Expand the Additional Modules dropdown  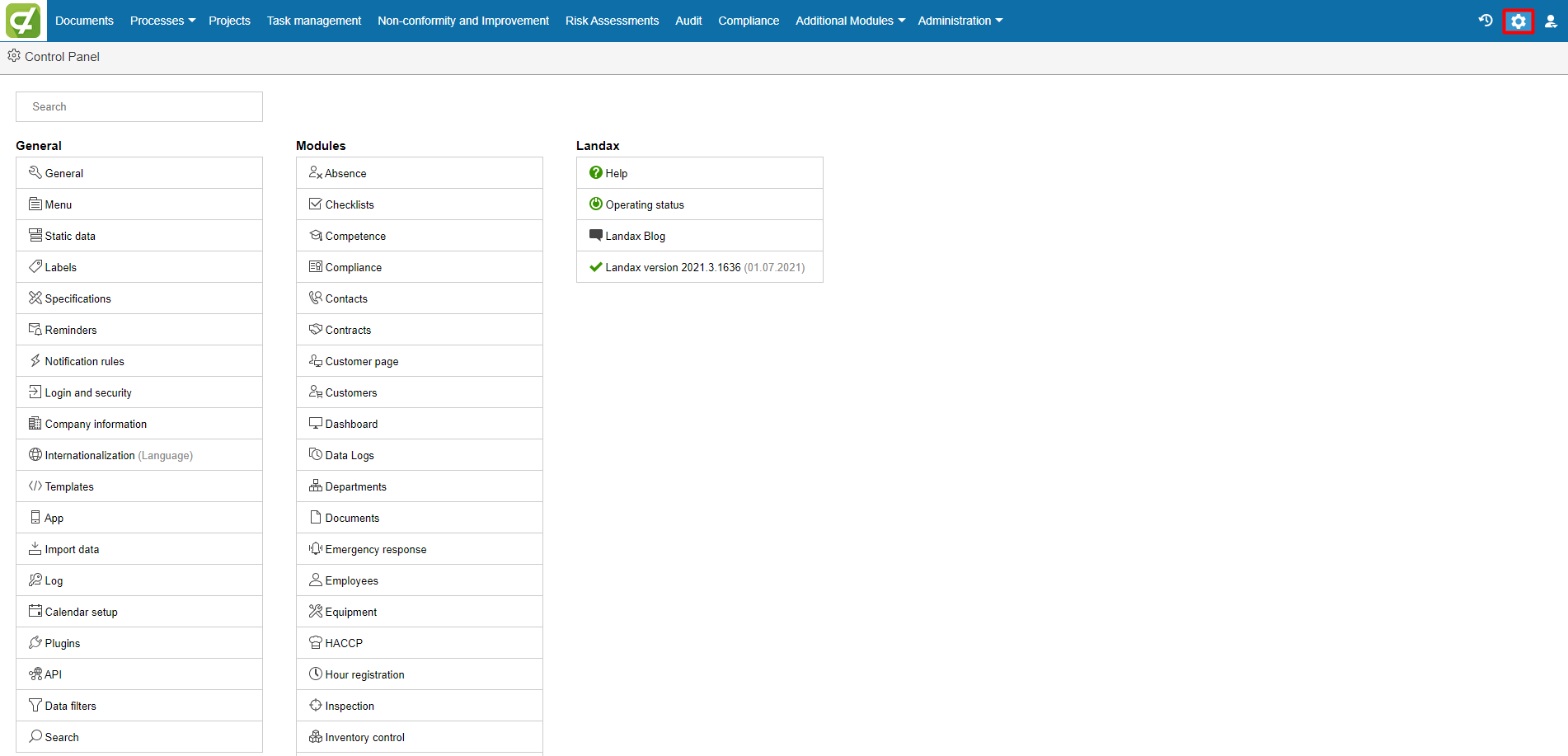coord(849,21)
